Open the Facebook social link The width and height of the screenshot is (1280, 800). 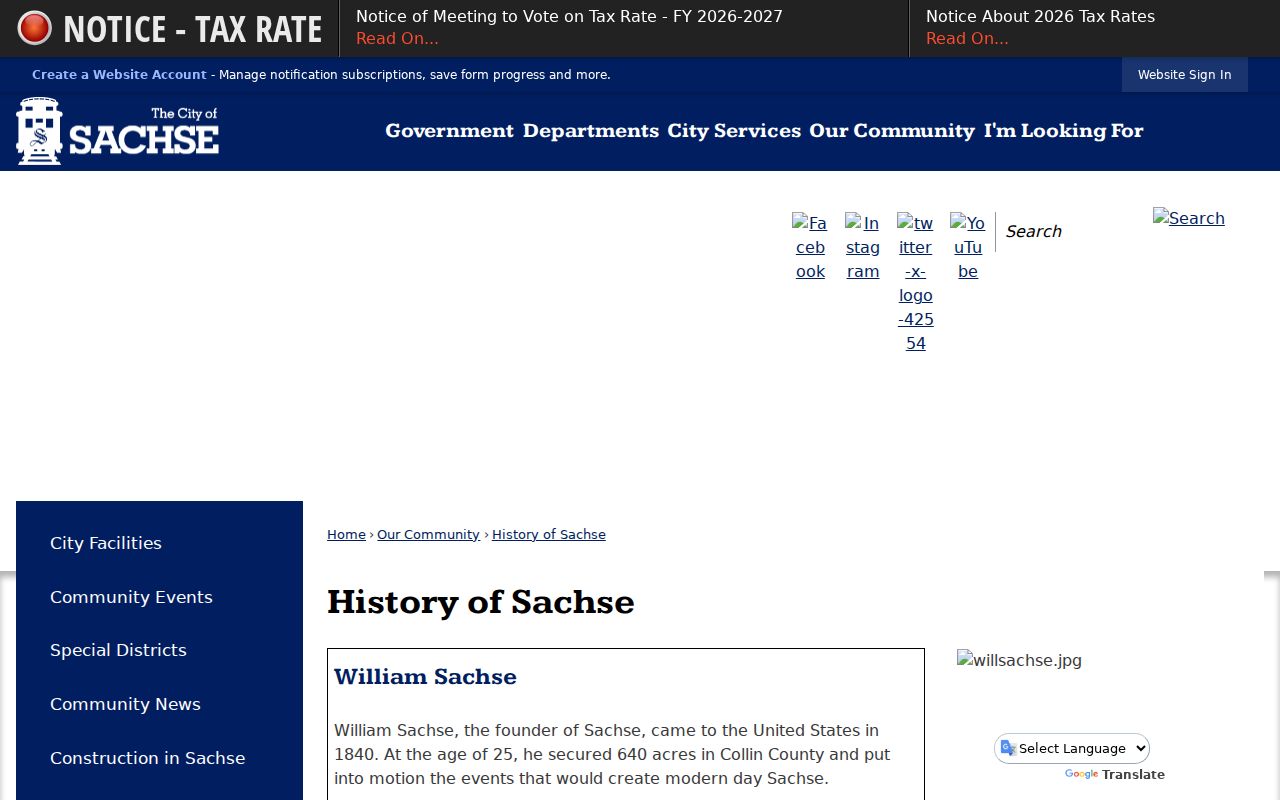coord(810,247)
